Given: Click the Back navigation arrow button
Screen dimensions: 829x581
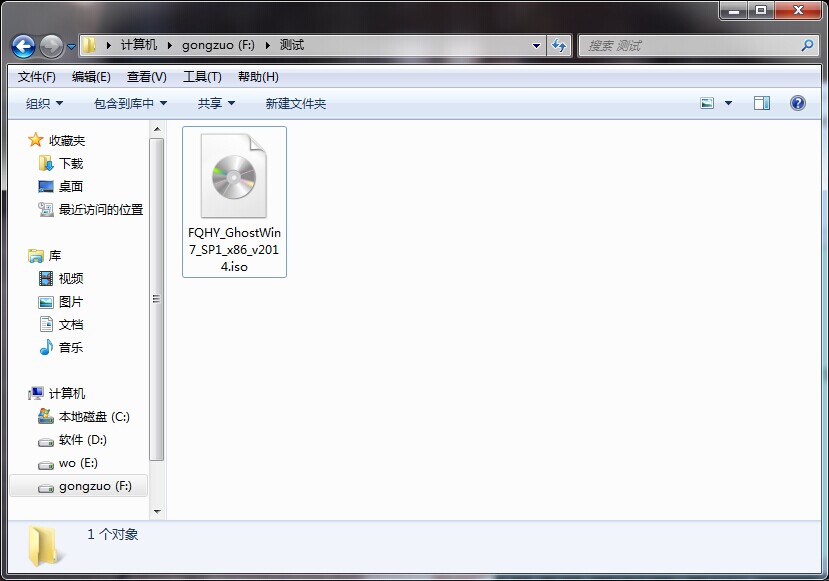Looking at the screenshot, I should 23,46.
